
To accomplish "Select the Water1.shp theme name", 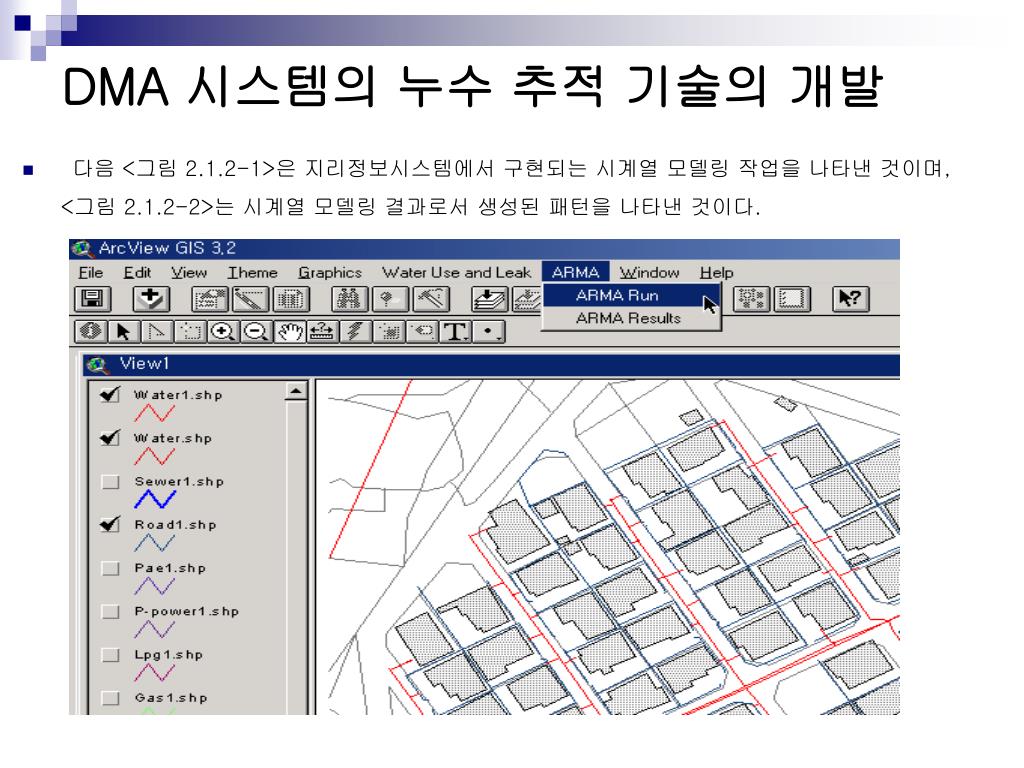I will coord(178,395).
